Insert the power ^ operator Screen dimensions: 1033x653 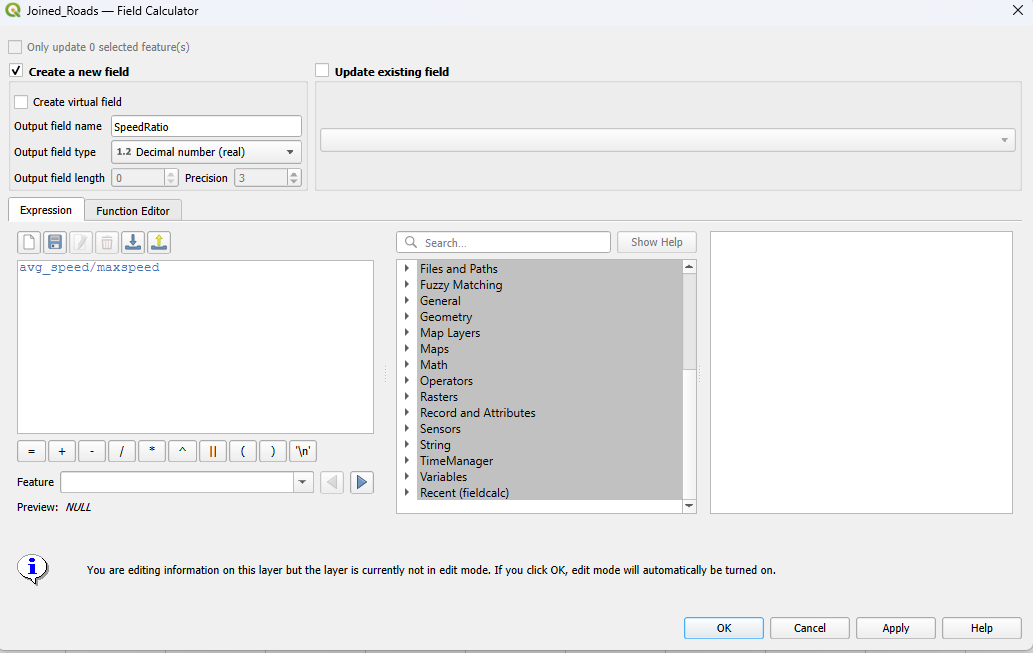coord(182,451)
